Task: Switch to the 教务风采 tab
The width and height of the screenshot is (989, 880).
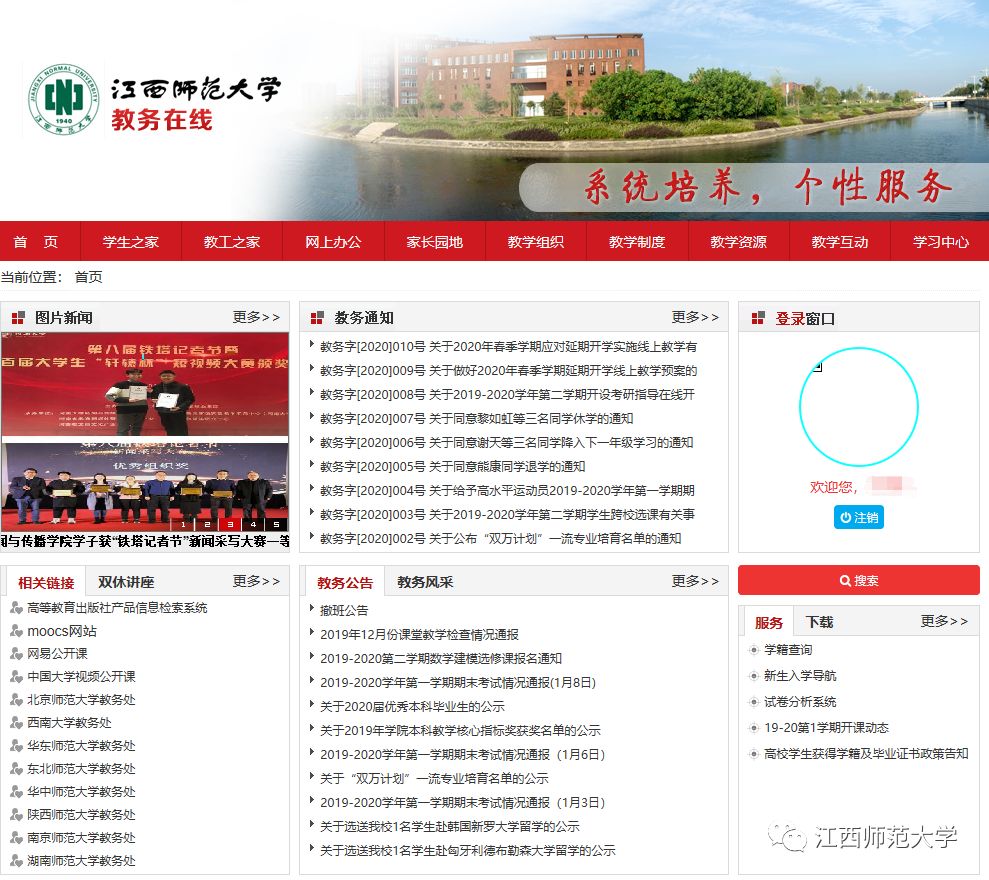Action: click(425, 582)
